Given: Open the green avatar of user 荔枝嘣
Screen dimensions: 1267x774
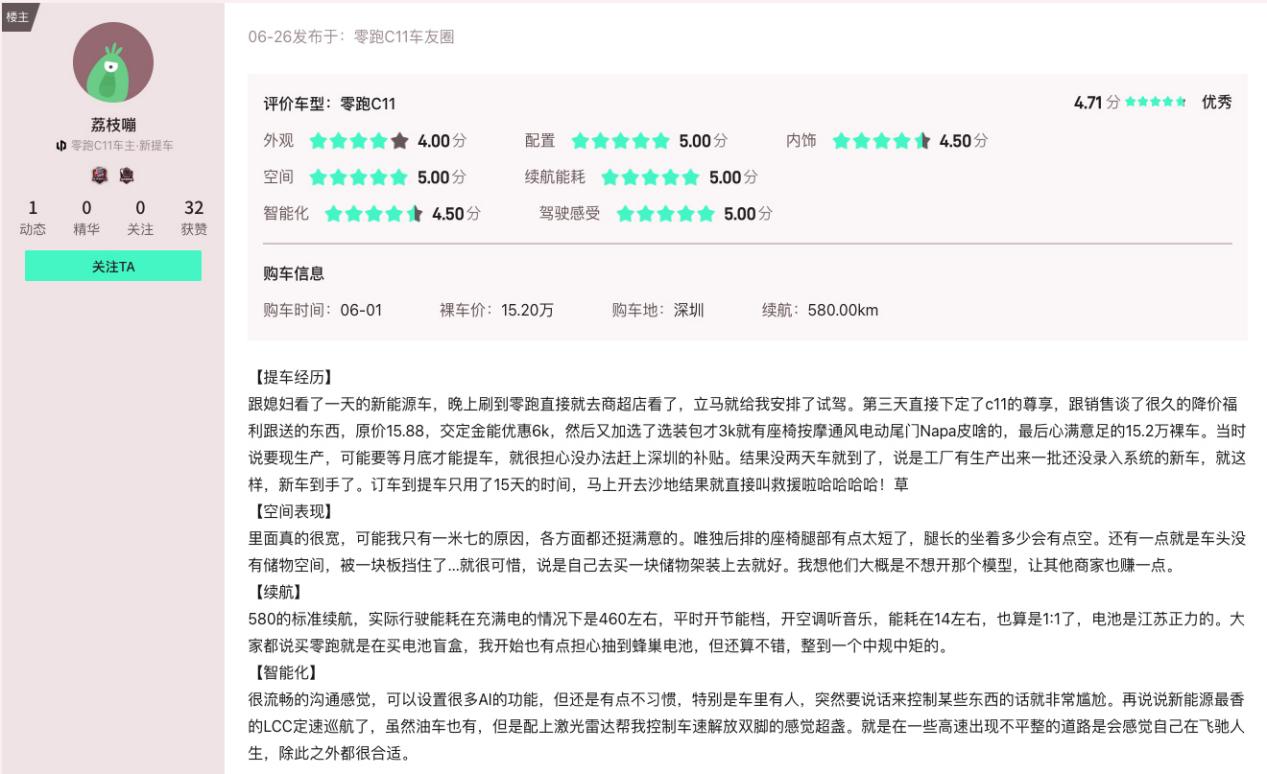Looking at the screenshot, I should point(114,63).
